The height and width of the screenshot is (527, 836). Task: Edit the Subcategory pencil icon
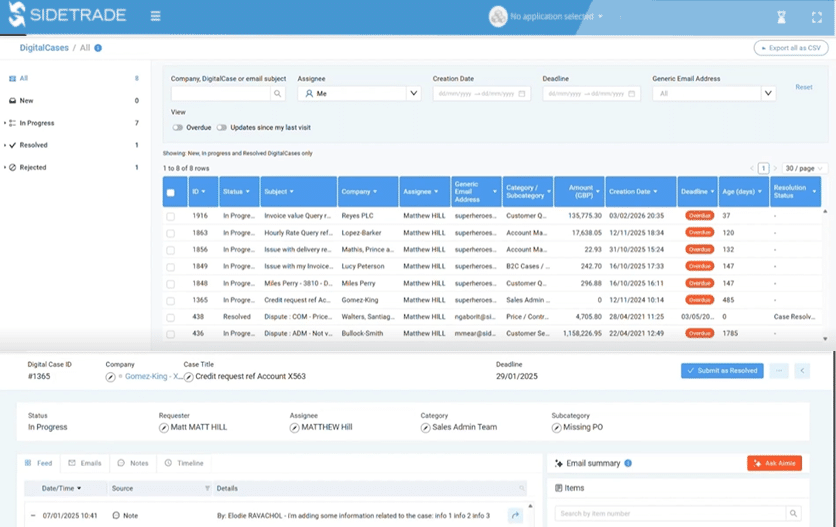(556, 428)
